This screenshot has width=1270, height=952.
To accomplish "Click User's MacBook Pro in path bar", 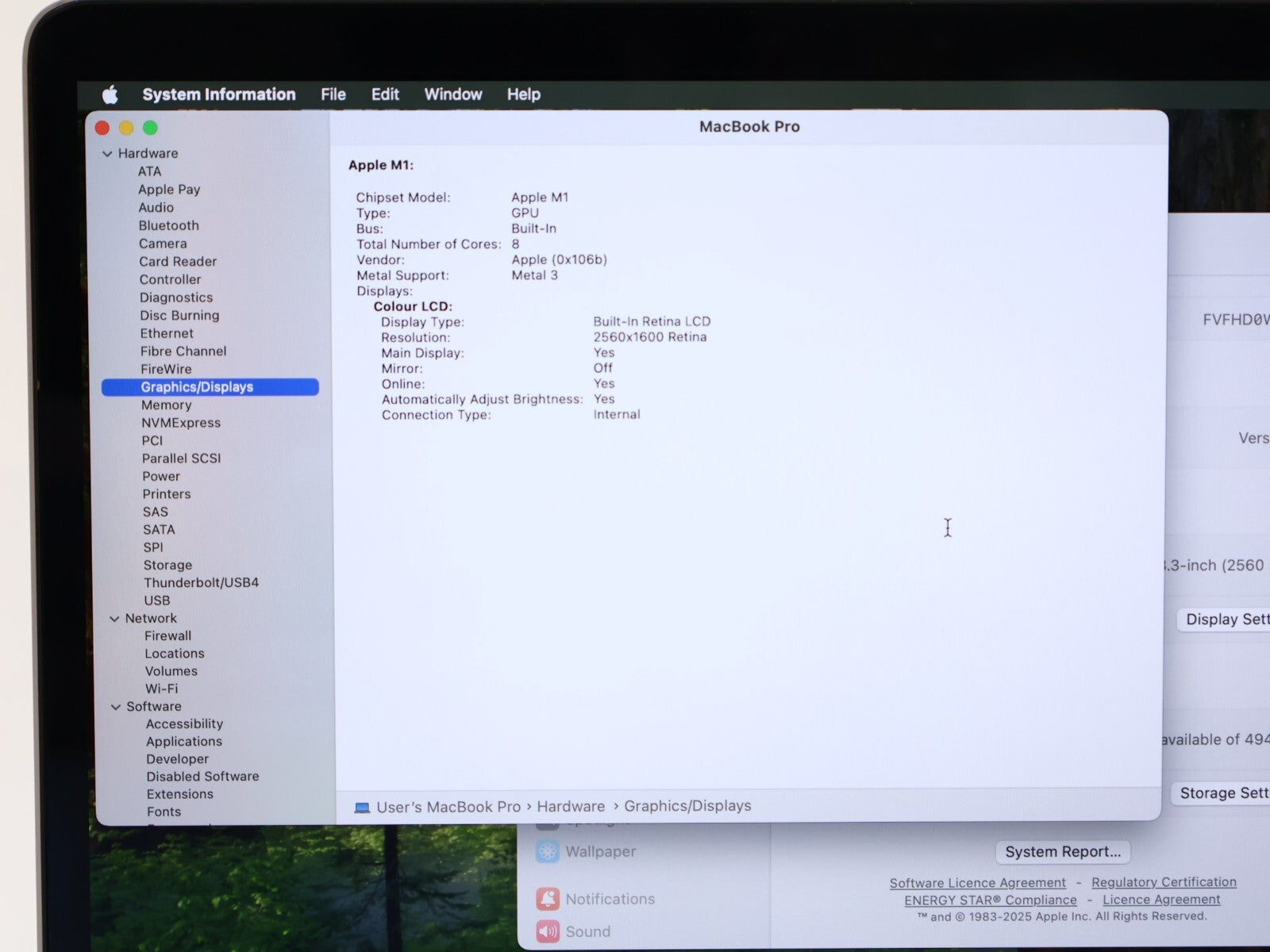I will 448,808.
